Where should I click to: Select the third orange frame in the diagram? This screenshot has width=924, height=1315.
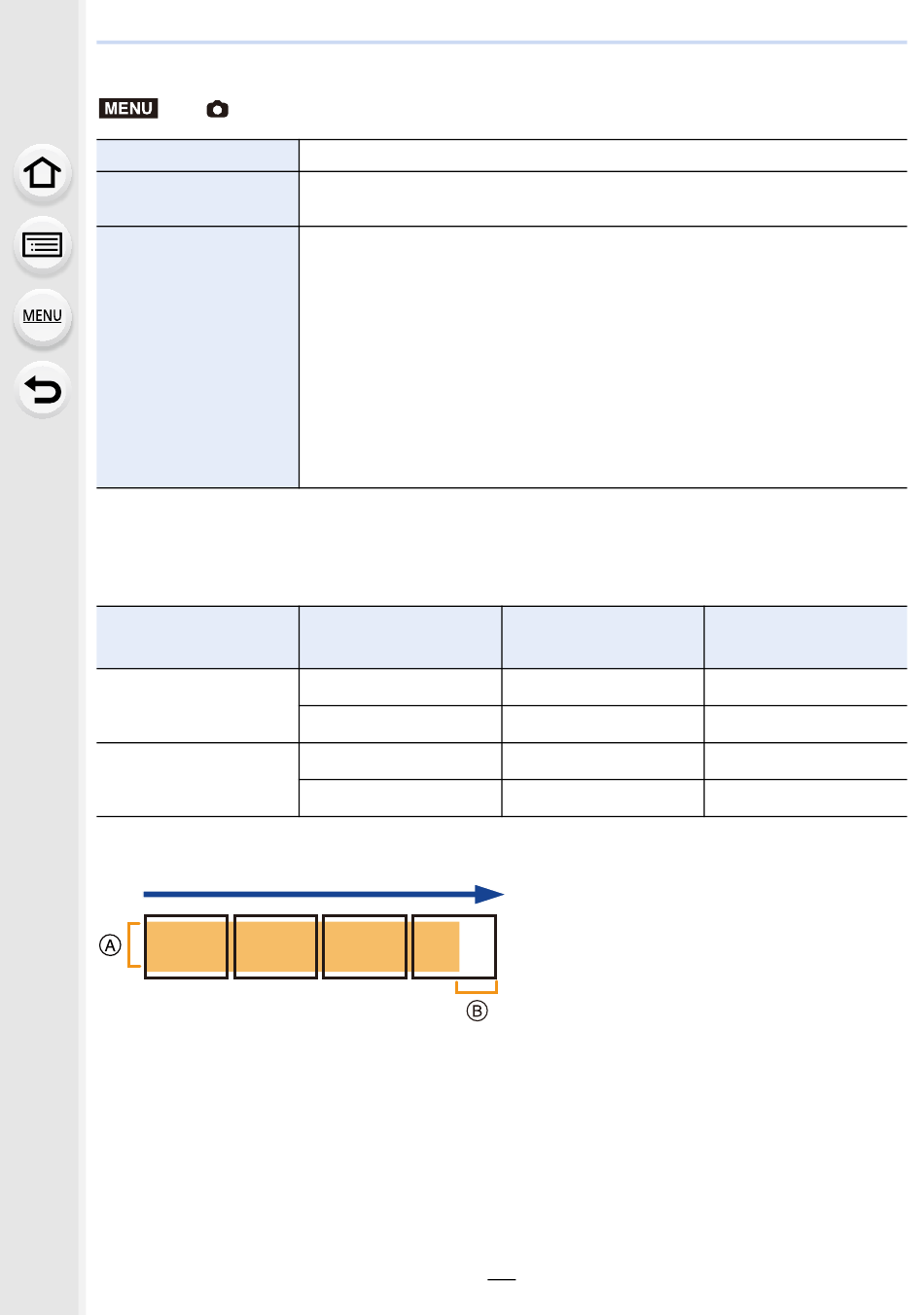[364, 946]
